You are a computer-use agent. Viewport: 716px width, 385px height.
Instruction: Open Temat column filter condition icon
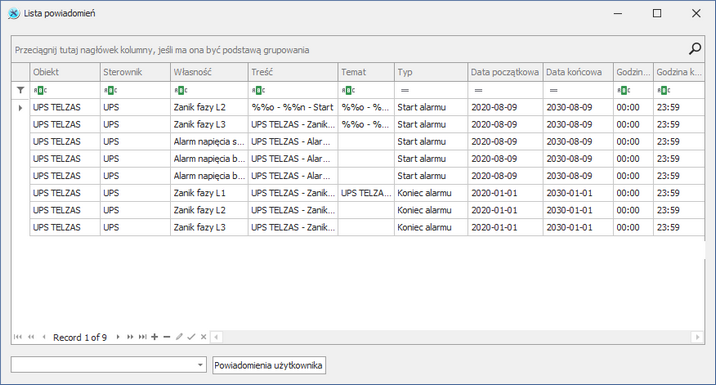click(348, 90)
